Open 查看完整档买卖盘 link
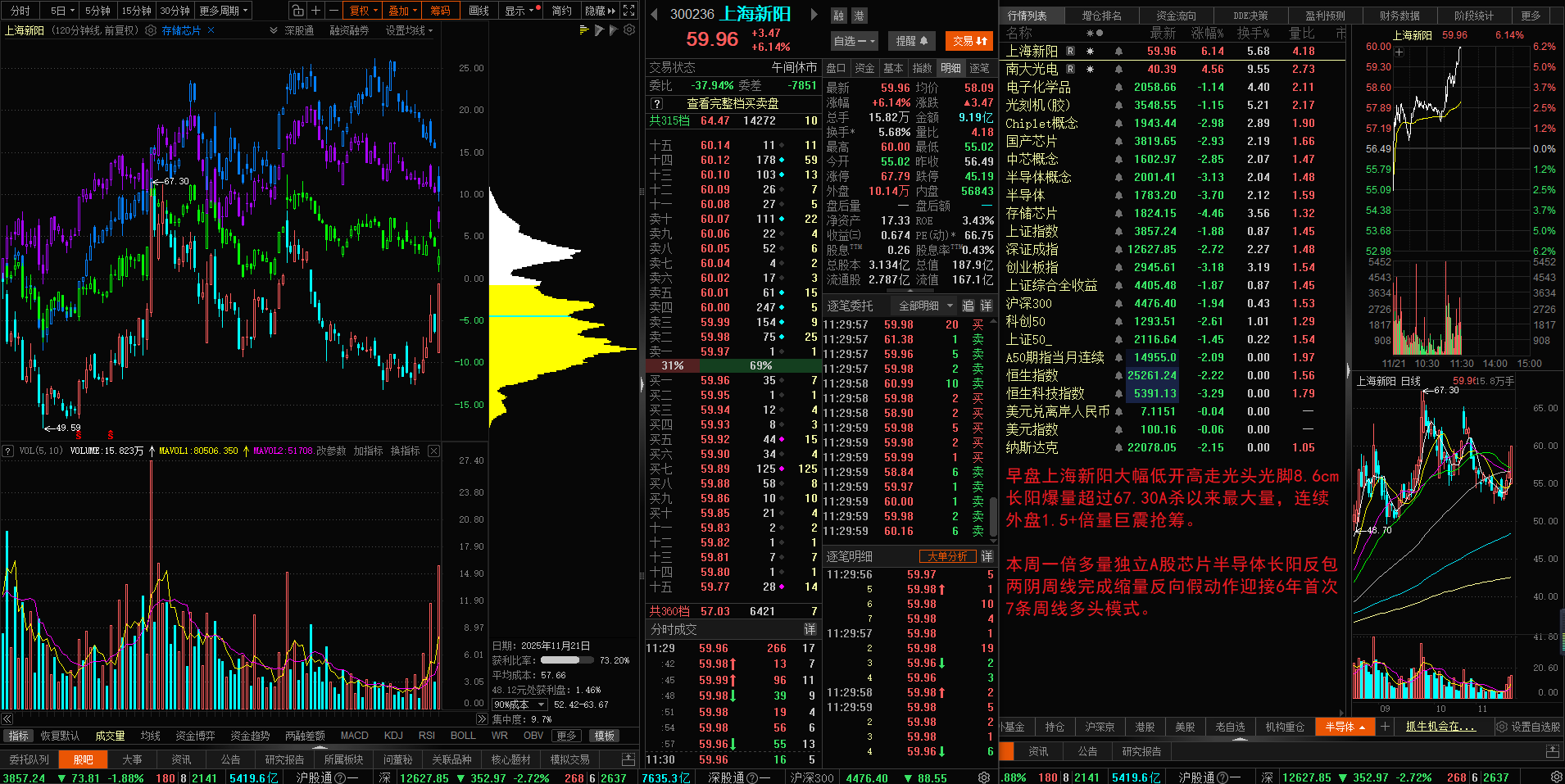Image resolution: width=1565 pixels, height=784 pixels. tap(733, 104)
